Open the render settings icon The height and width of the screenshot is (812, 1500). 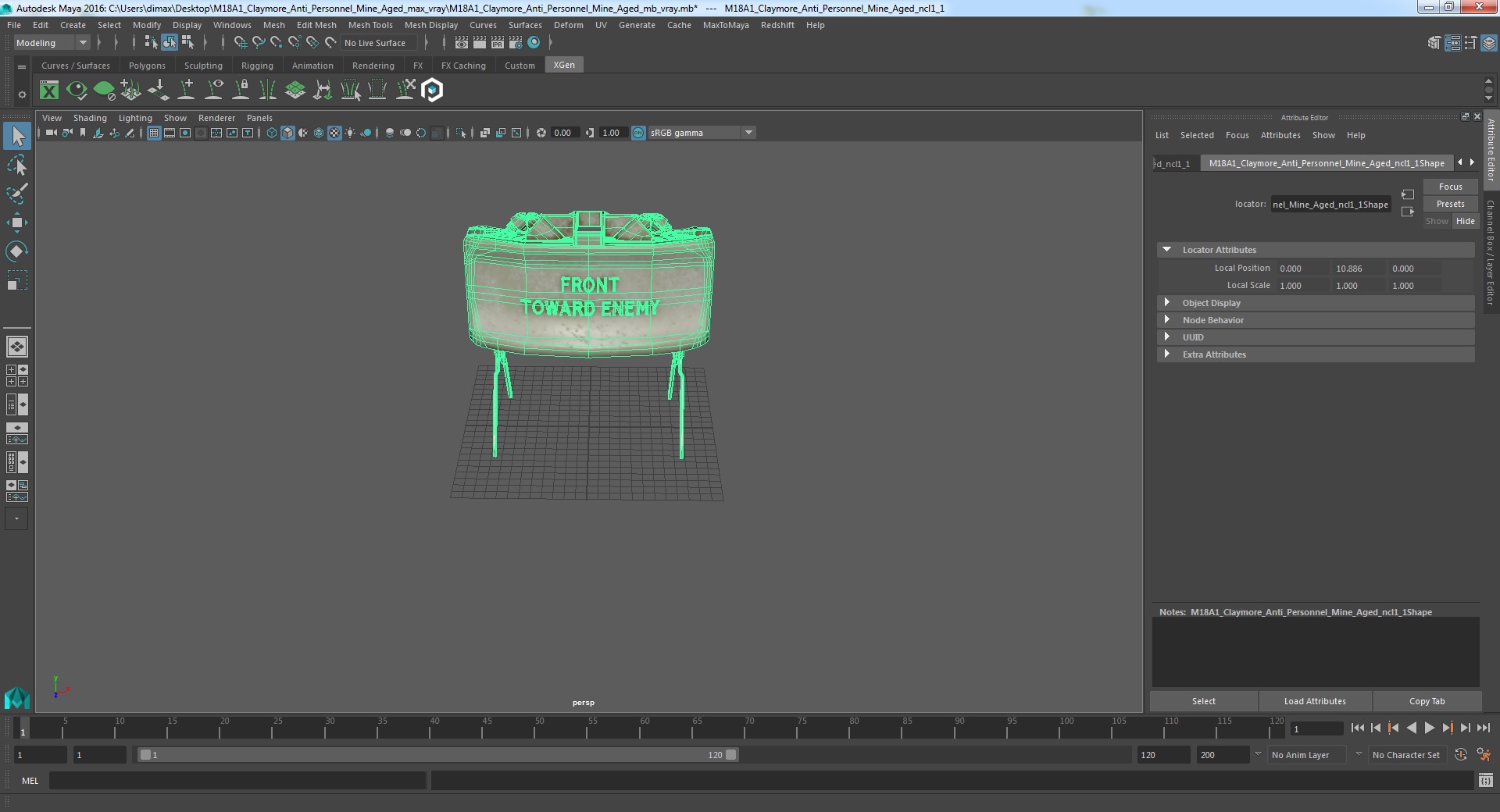516,43
